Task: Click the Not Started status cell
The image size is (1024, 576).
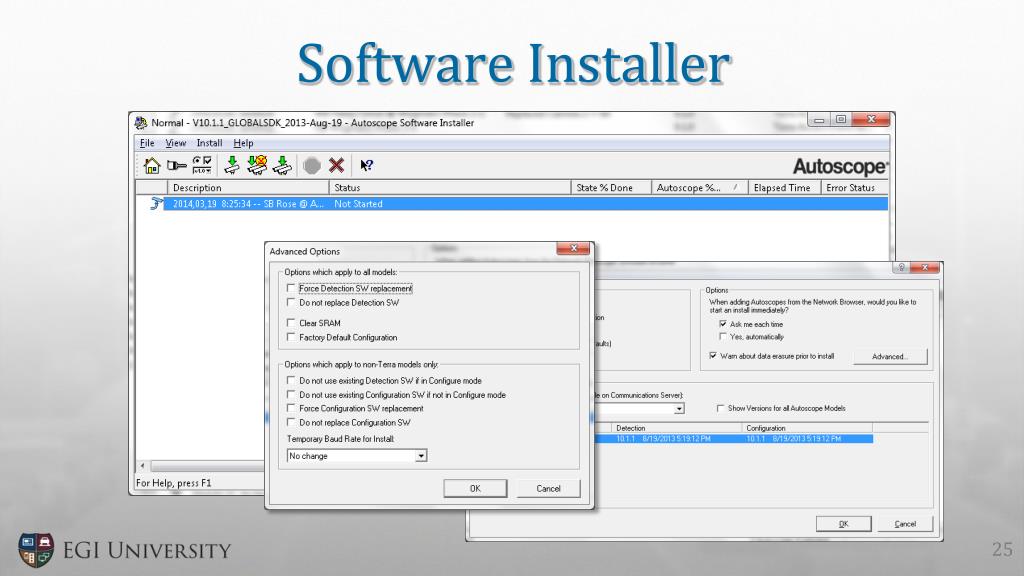Action: [359, 204]
